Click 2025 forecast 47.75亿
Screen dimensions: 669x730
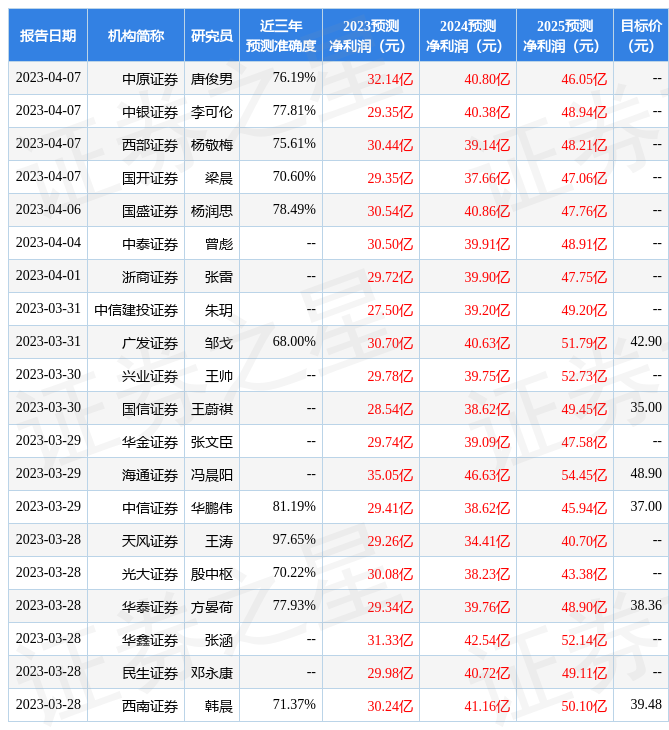coord(584,277)
